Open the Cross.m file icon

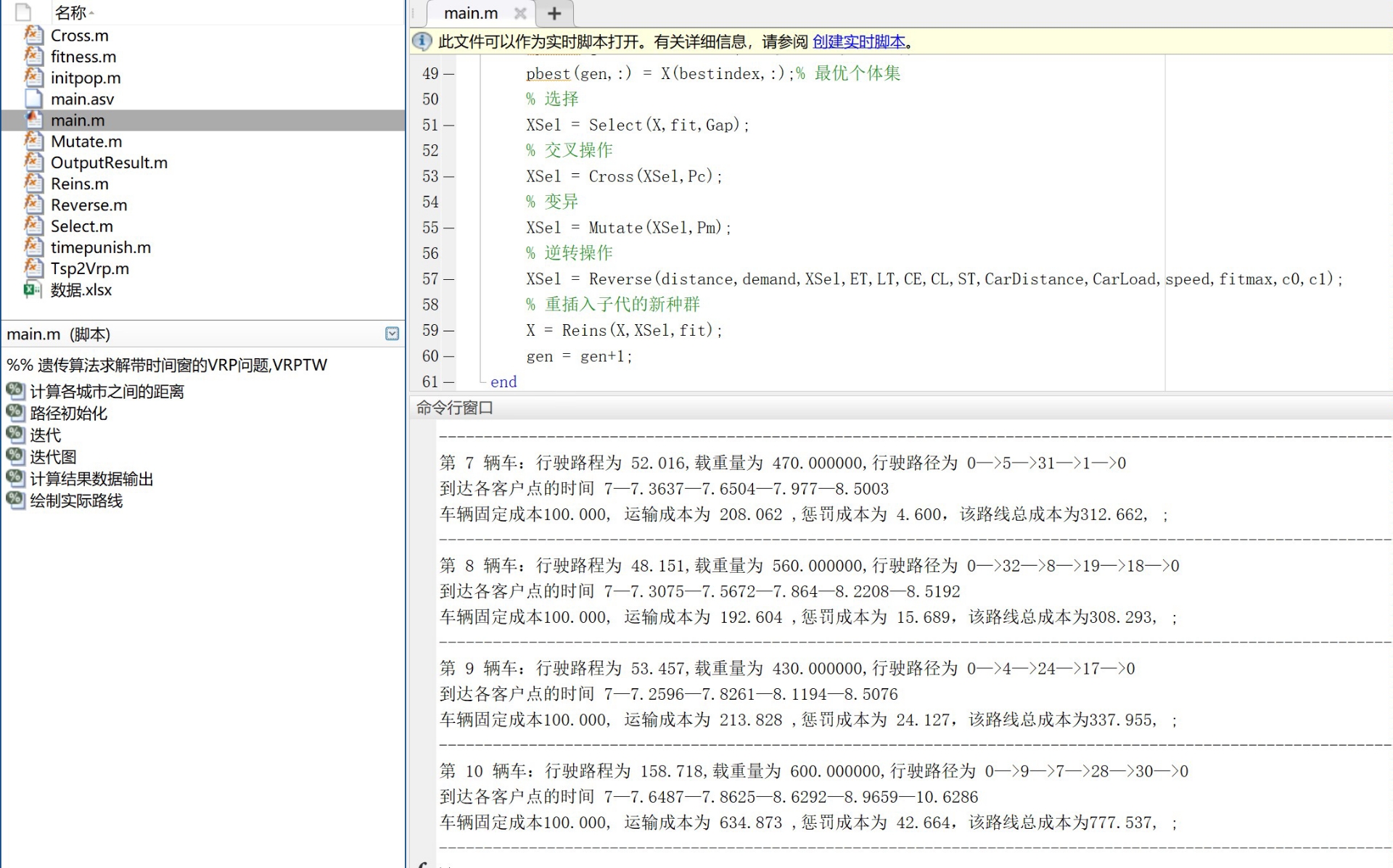coord(33,35)
